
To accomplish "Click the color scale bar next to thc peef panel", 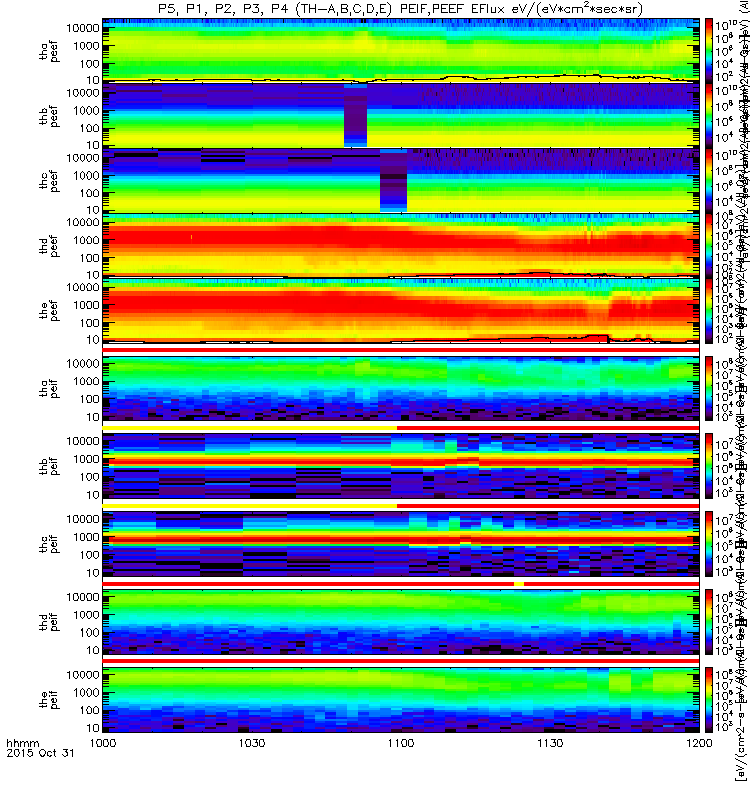I will tap(709, 180).
